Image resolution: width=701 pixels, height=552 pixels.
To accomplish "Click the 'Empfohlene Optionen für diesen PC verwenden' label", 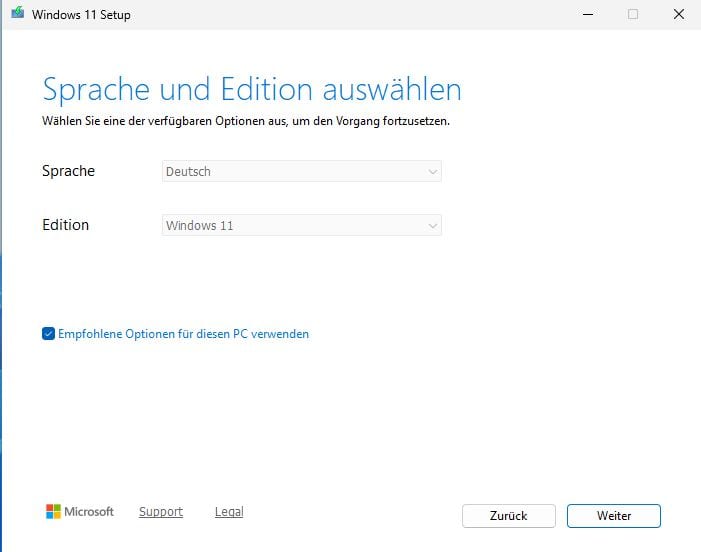I will [x=183, y=334].
